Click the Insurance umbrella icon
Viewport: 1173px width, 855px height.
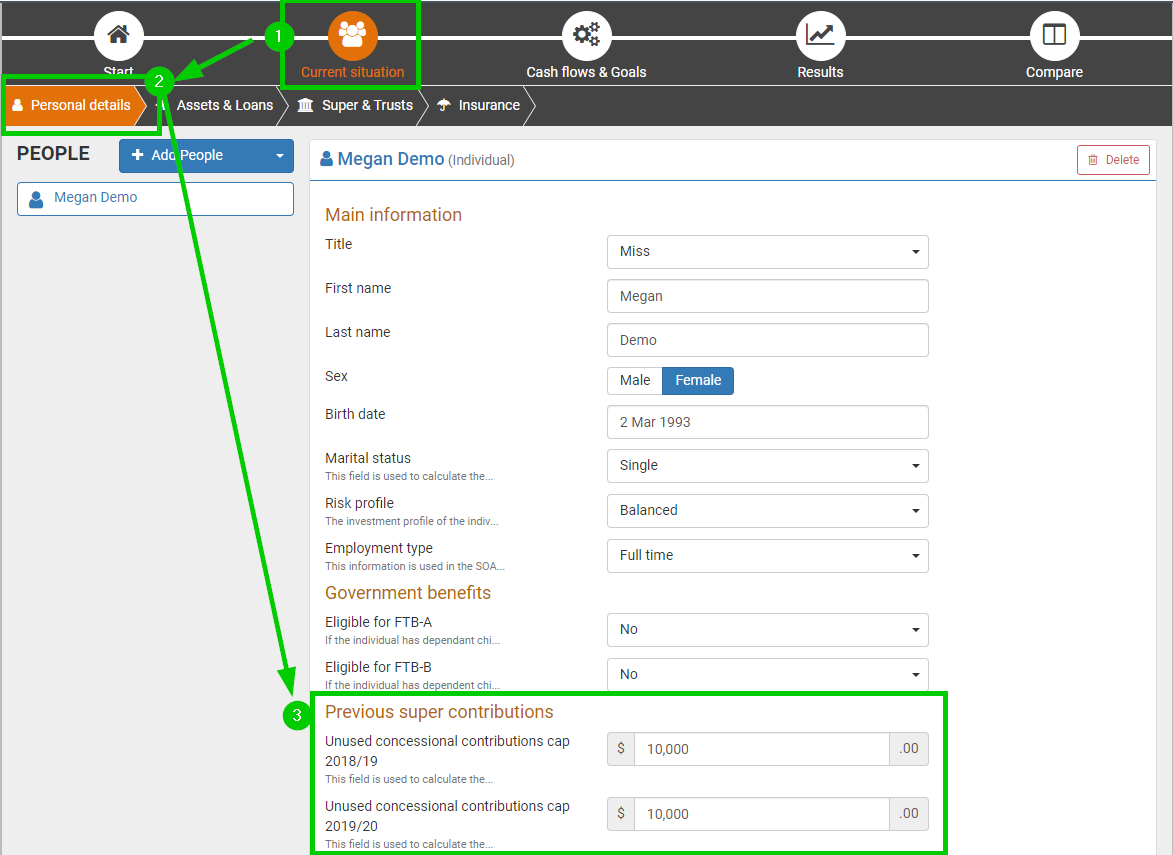coord(443,105)
